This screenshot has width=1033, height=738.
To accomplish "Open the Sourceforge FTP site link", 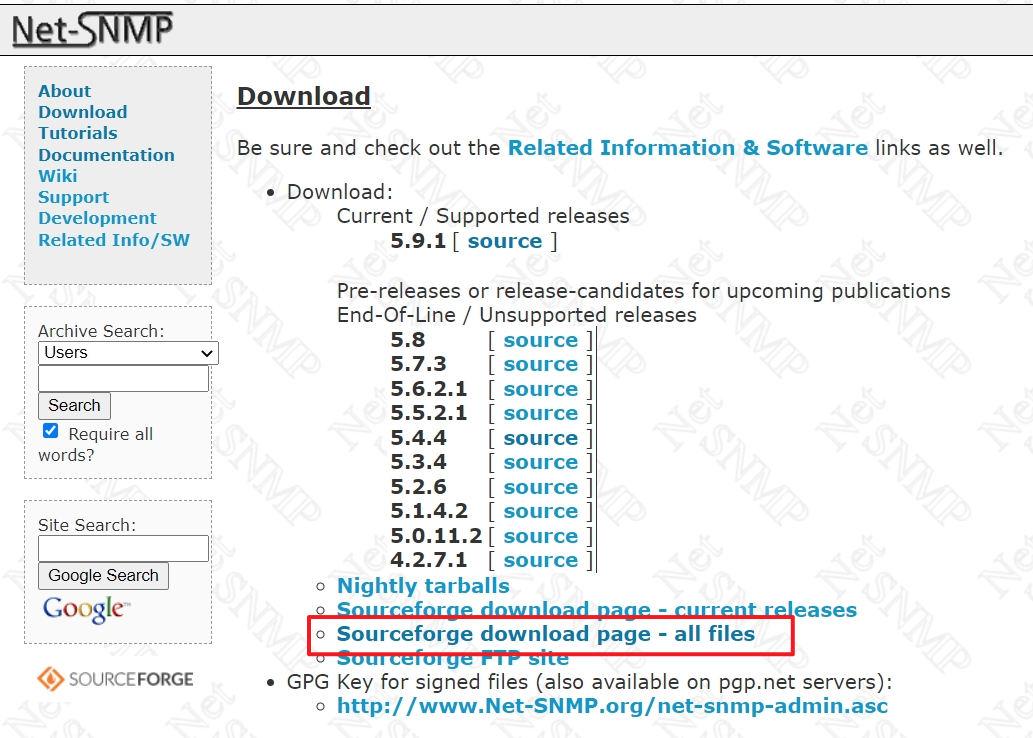I will (x=453, y=658).
